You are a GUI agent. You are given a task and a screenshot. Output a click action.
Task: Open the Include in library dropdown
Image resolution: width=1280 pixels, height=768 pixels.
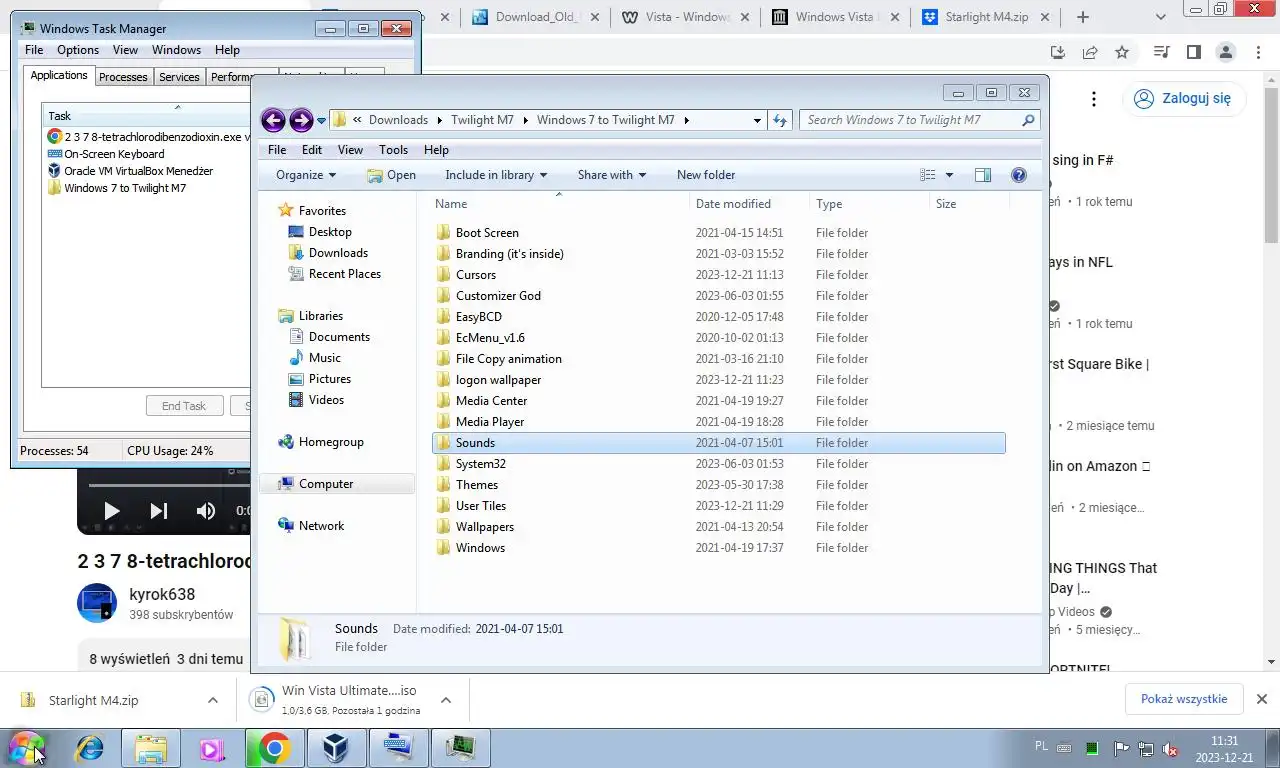496,175
